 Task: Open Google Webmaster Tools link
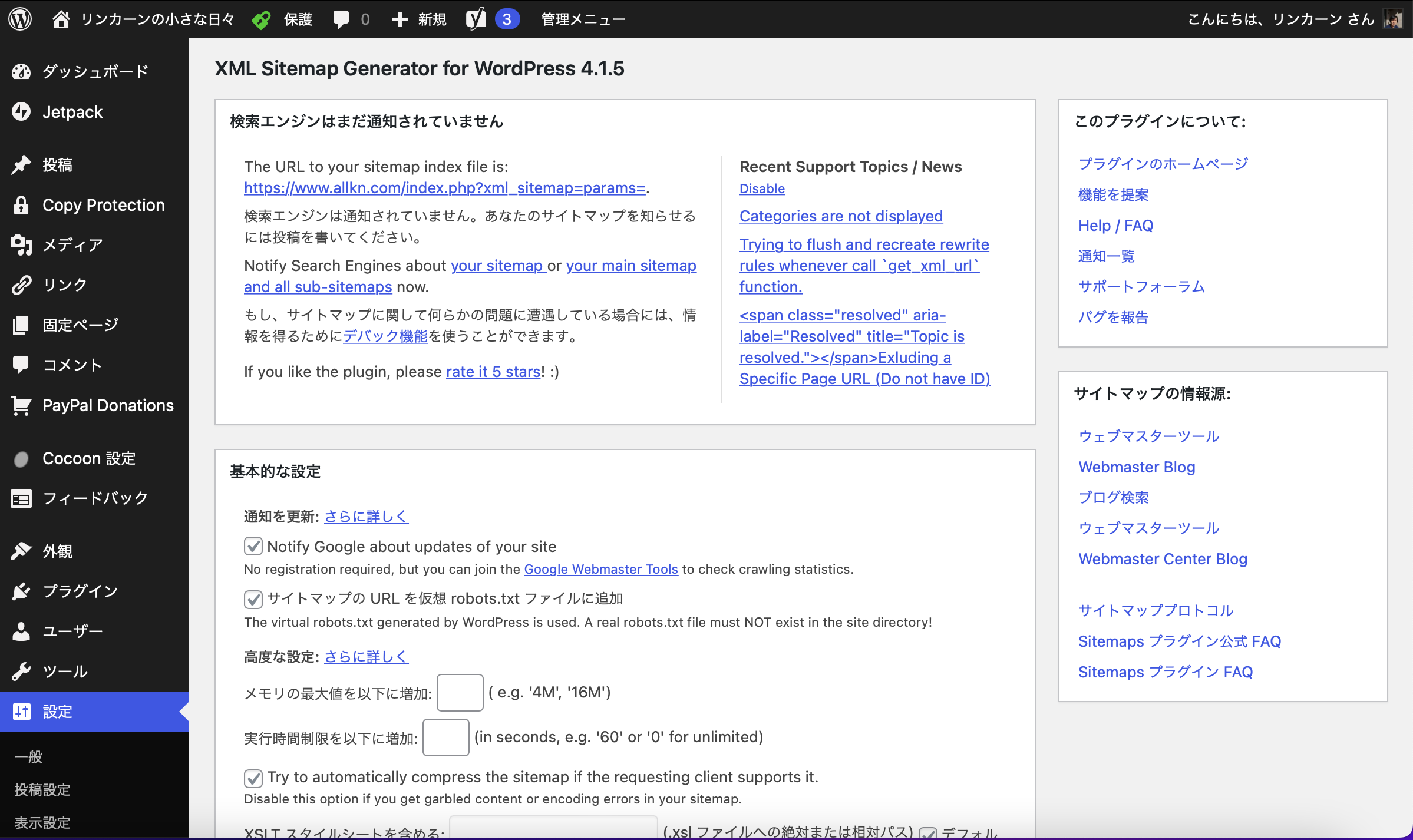[601, 569]
